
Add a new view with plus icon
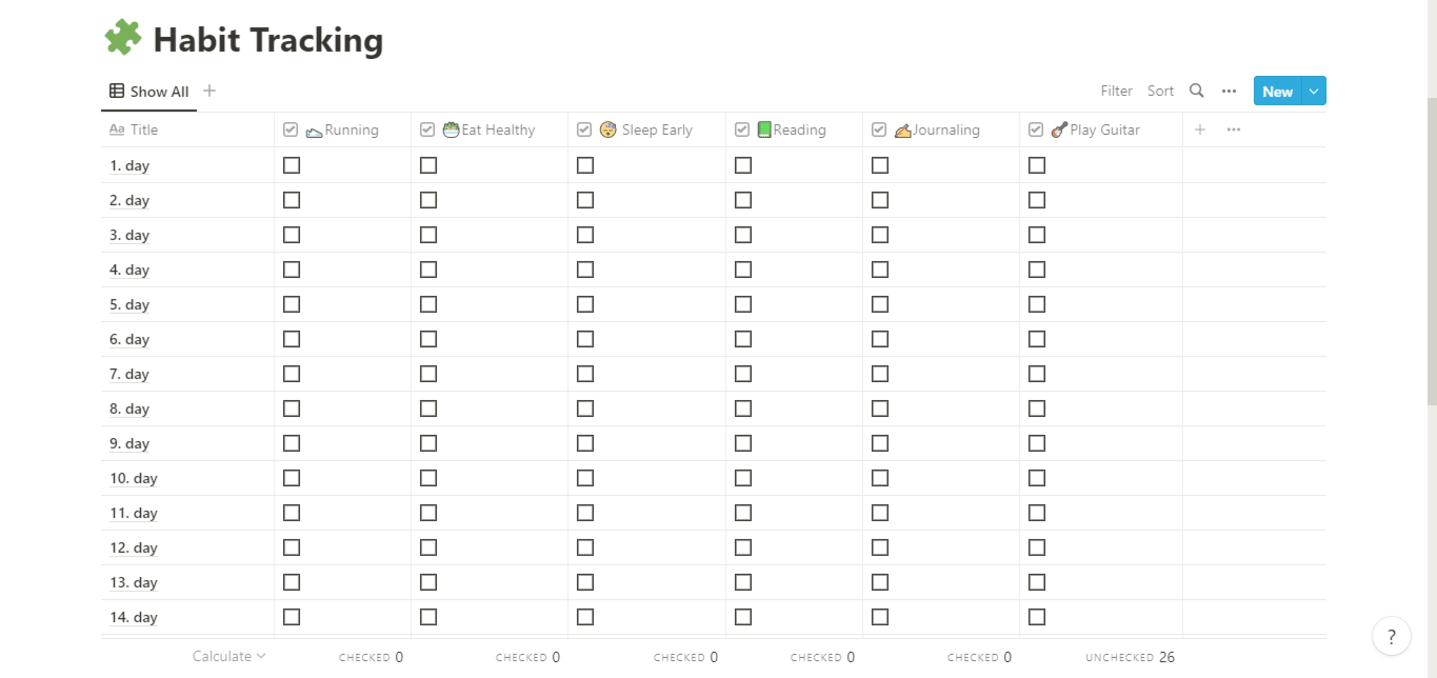209,91
